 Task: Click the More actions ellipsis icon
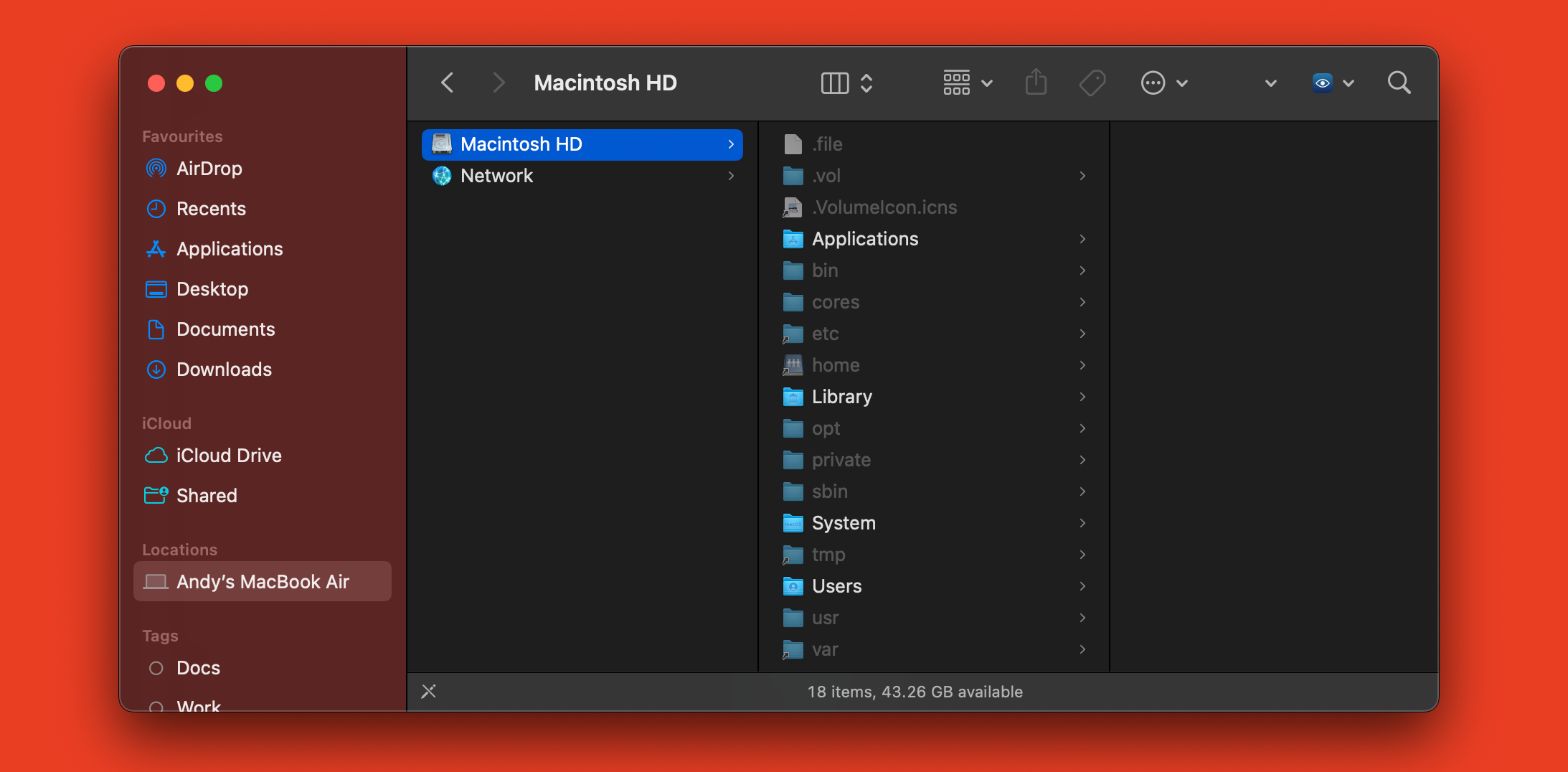(1152, 83)
